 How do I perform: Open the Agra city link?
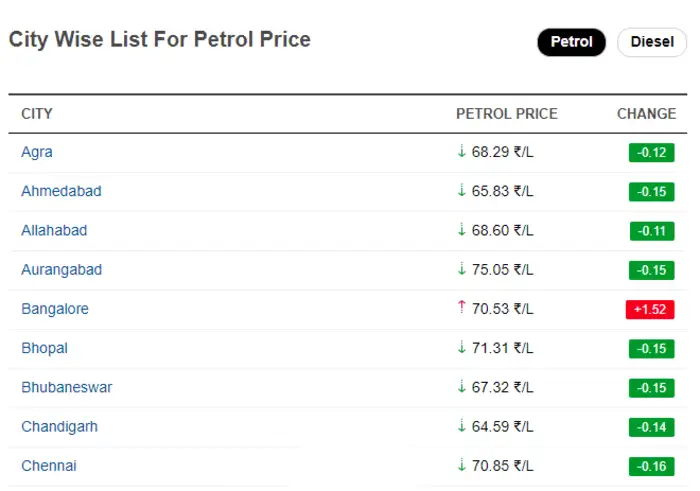coord(37,152)
